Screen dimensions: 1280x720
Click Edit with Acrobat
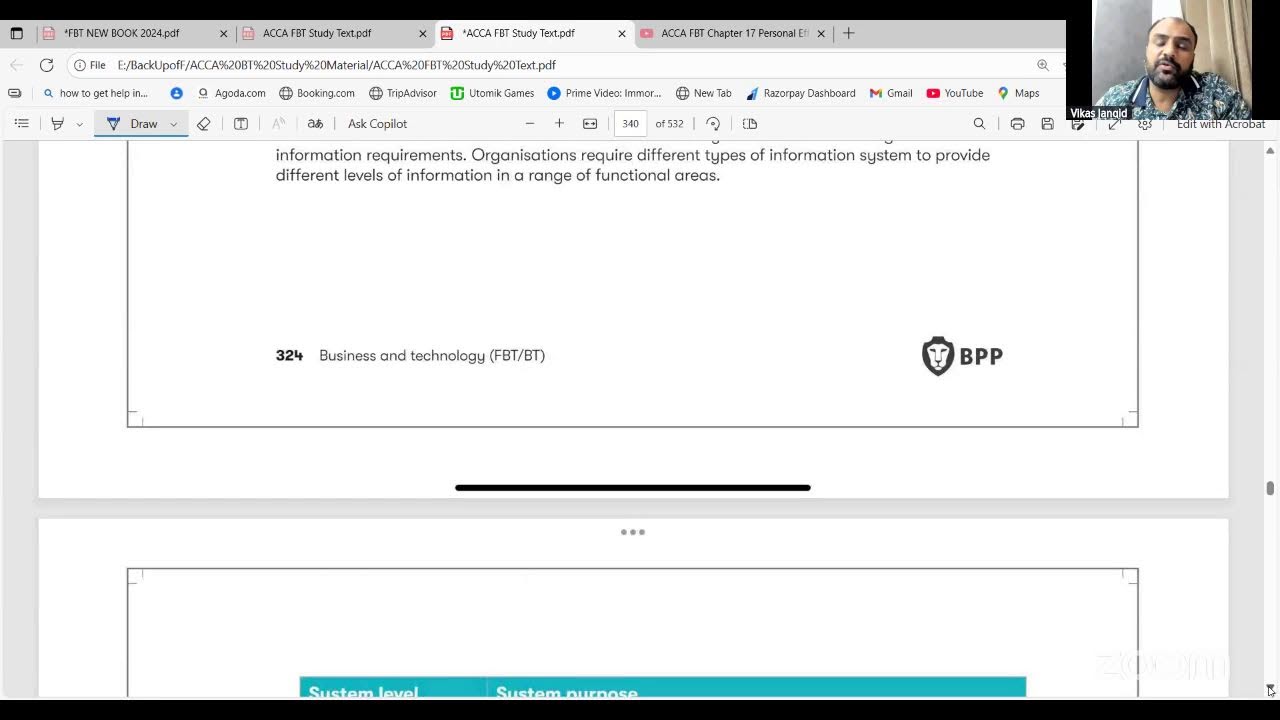tap(1221, 124)
